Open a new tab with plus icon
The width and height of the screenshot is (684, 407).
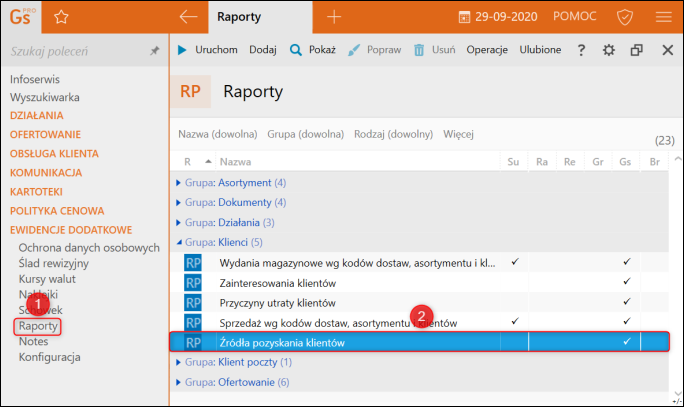point(334,16)
